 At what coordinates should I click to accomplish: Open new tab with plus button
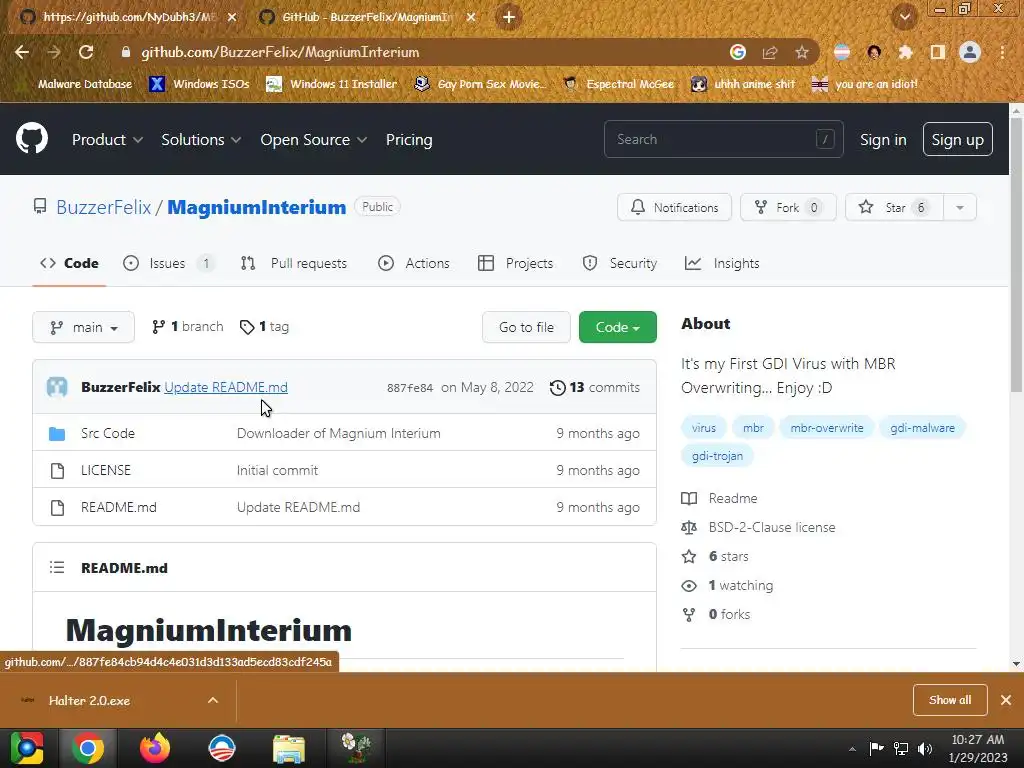(x=509, y=17)
